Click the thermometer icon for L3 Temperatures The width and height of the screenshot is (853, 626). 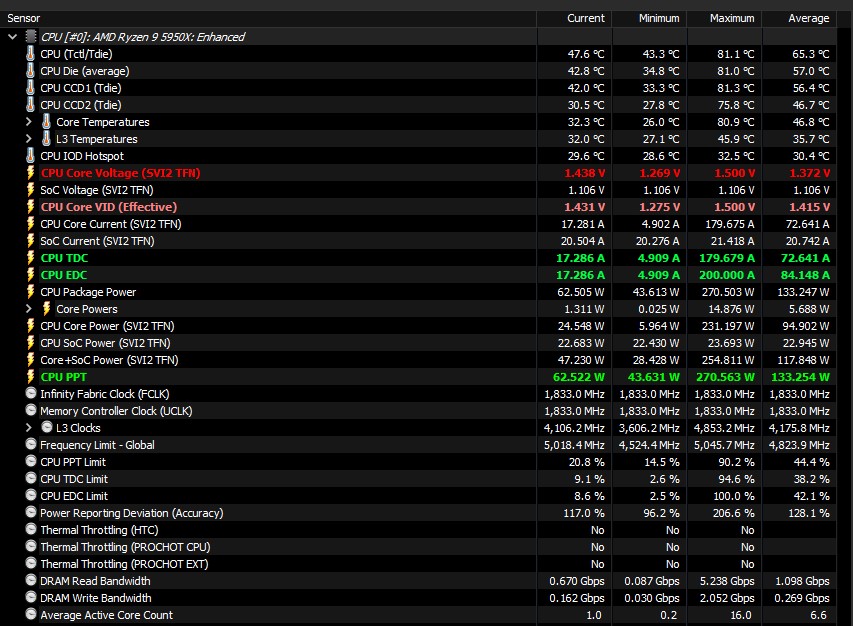[x=46, y=138]
